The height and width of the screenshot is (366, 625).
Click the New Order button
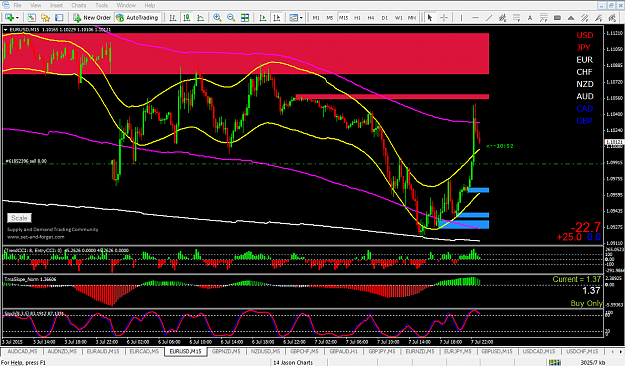point(92,18)
